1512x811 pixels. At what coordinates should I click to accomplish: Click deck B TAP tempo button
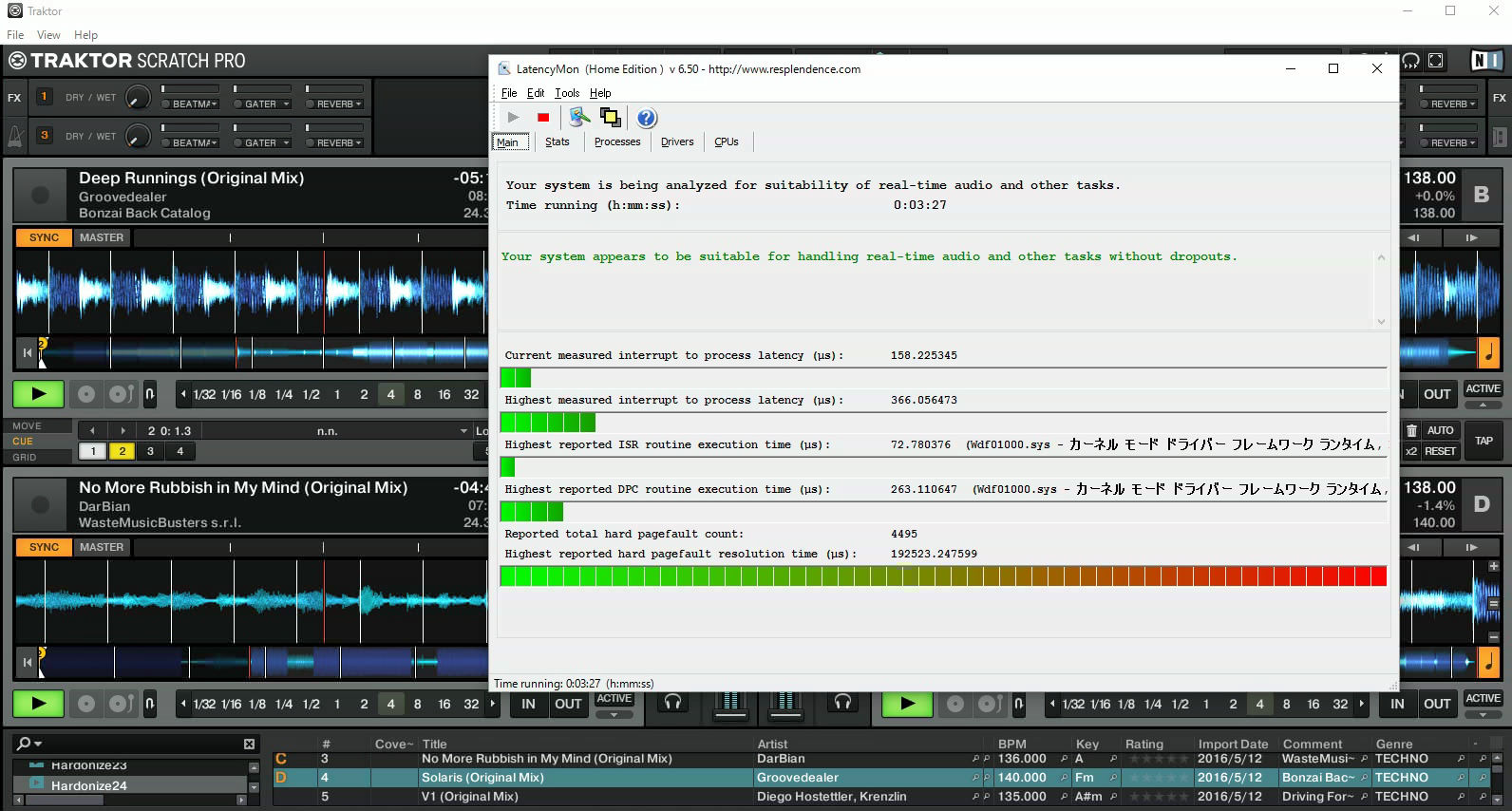coord(1484,441)
